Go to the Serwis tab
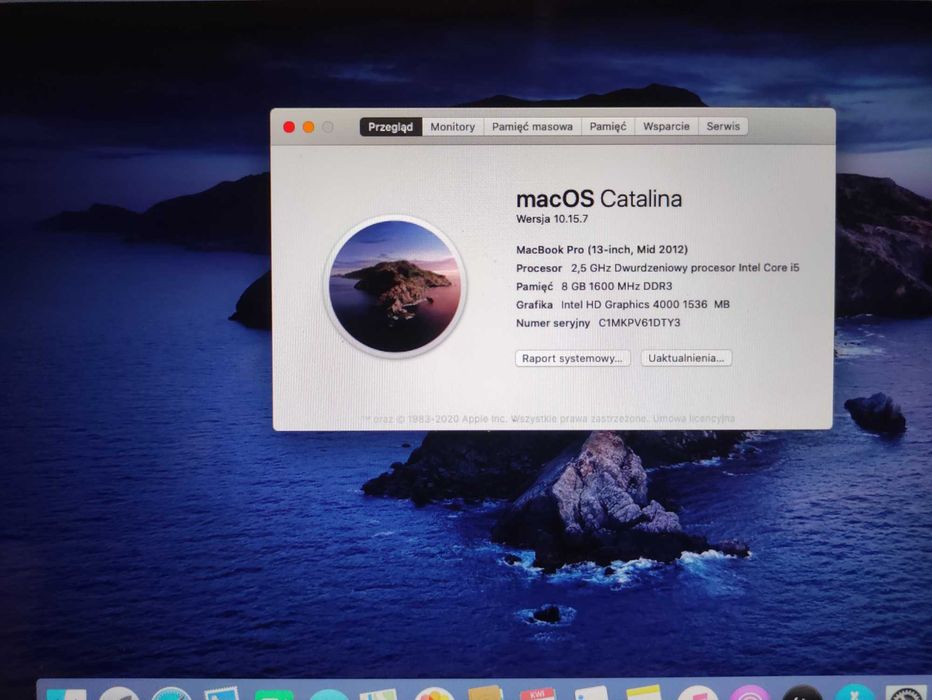This screenshot has width=932, height=700. (723, 126)
